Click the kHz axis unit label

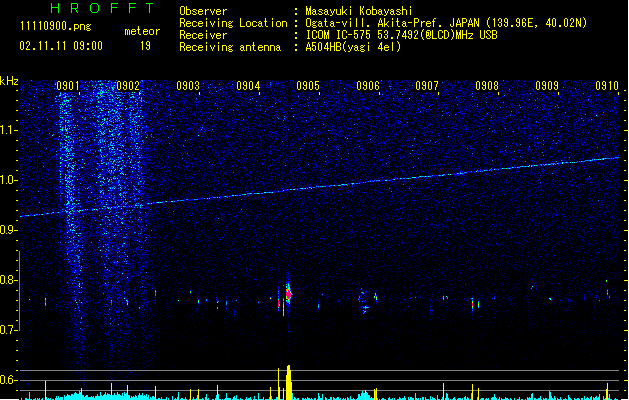9,81
